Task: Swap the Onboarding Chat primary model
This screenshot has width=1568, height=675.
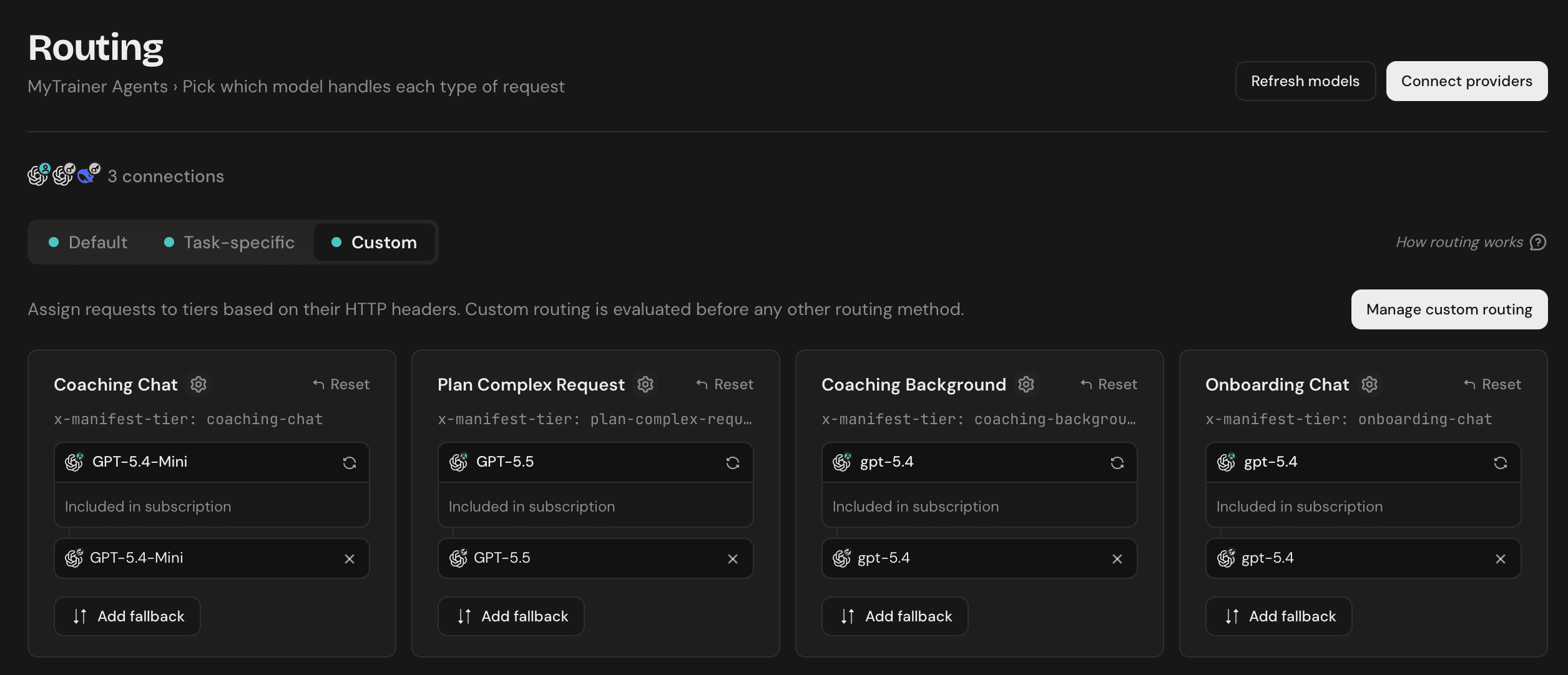Action: point(1501,462)
